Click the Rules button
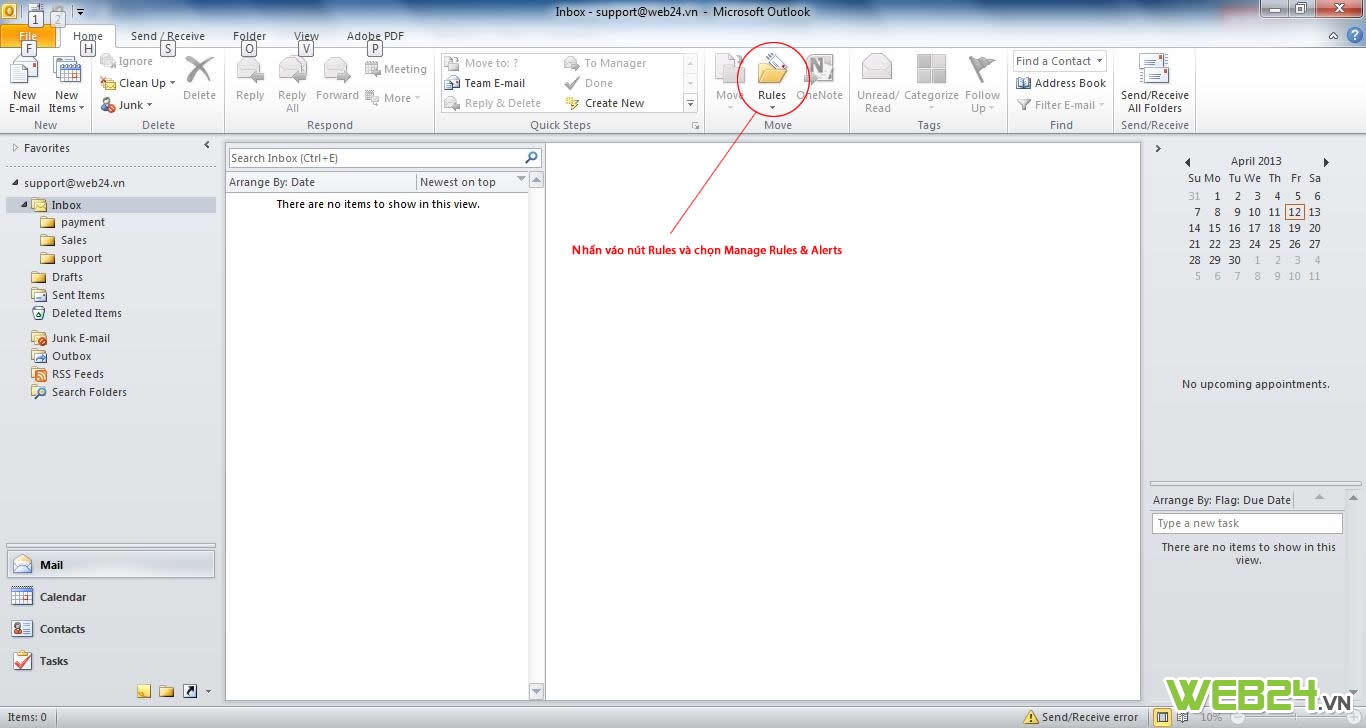The width and height of the screenshot is (1366, 728). pos(772,83)
